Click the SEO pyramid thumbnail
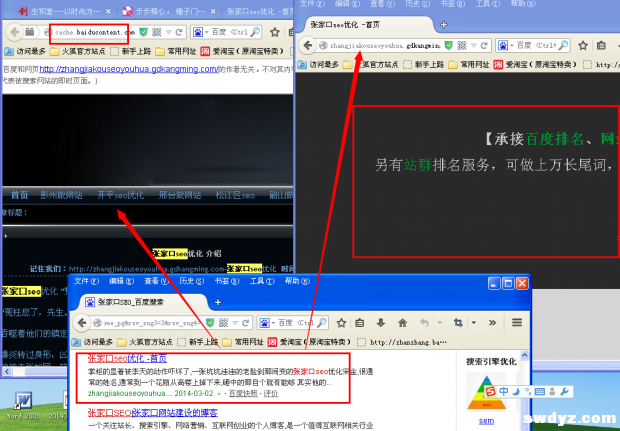Image resolution: width=620 pixels, height=431 pixels. pos(487,392)
